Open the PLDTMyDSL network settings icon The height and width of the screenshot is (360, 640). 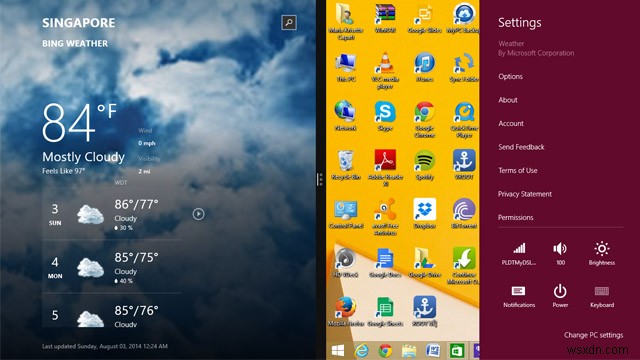point(519,254)
